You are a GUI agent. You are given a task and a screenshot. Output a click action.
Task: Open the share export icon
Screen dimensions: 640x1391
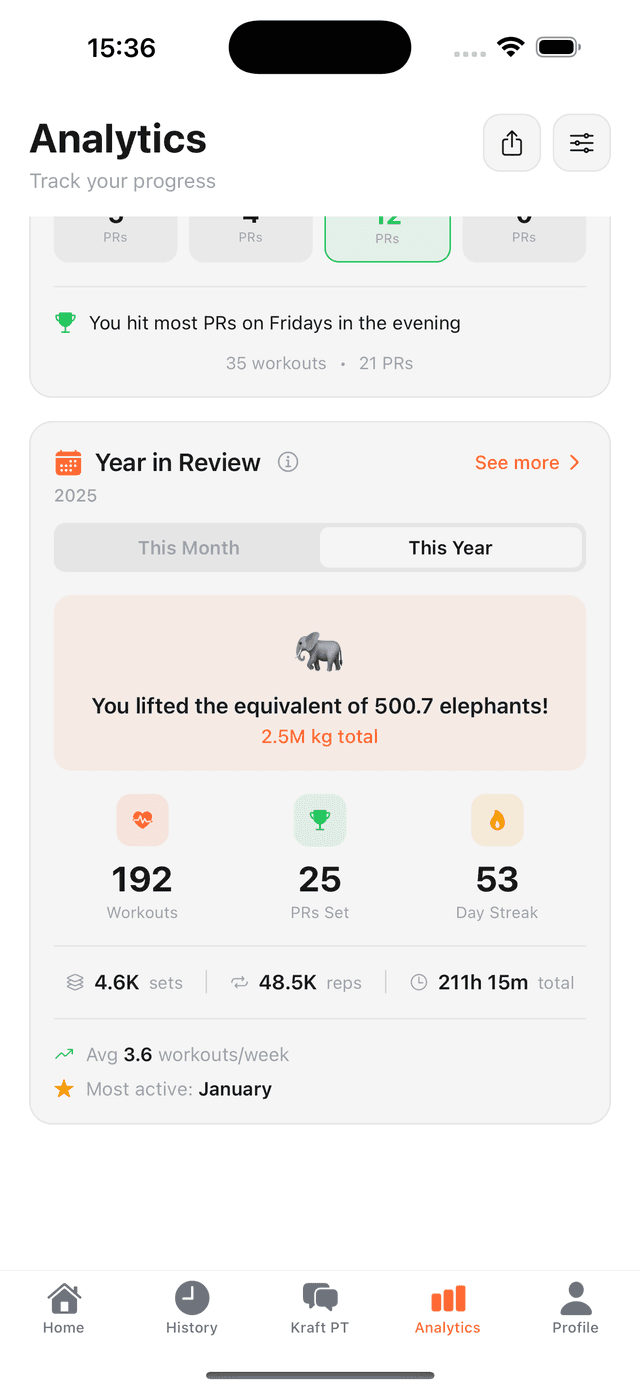pyautogui.click(x=511, y=142)
